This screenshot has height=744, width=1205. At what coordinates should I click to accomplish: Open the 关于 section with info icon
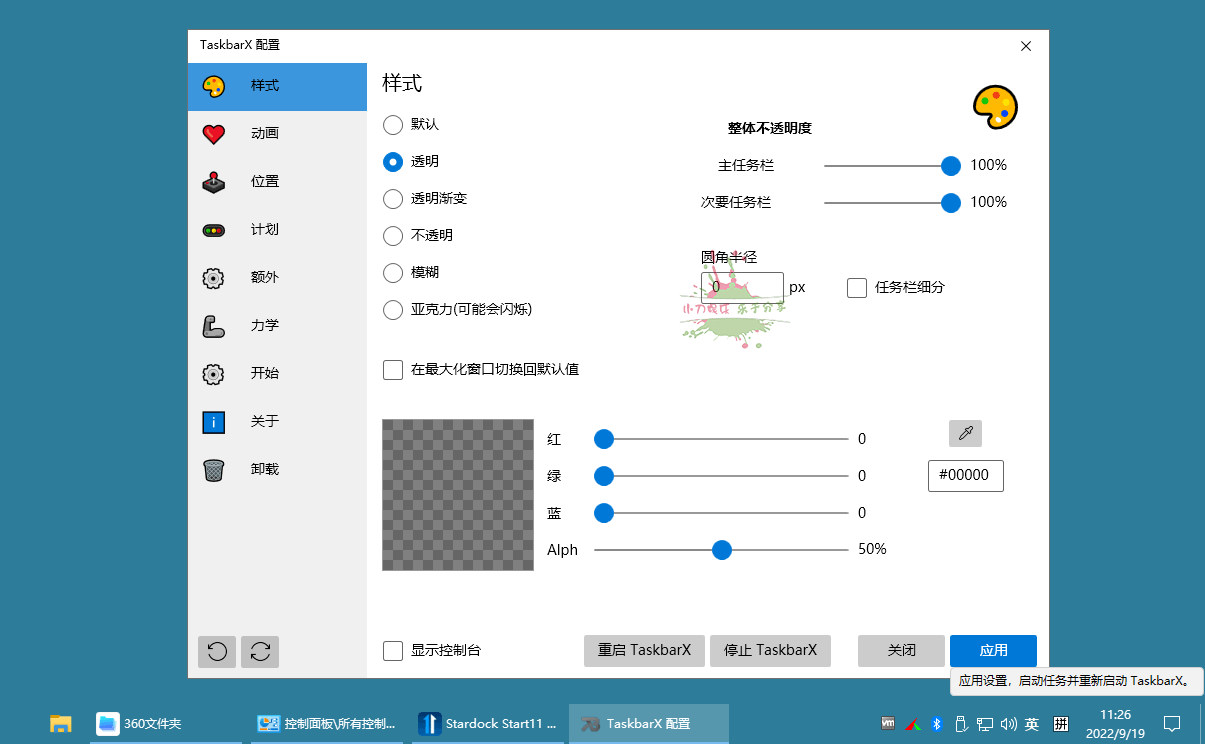click(x=265, y=422)
